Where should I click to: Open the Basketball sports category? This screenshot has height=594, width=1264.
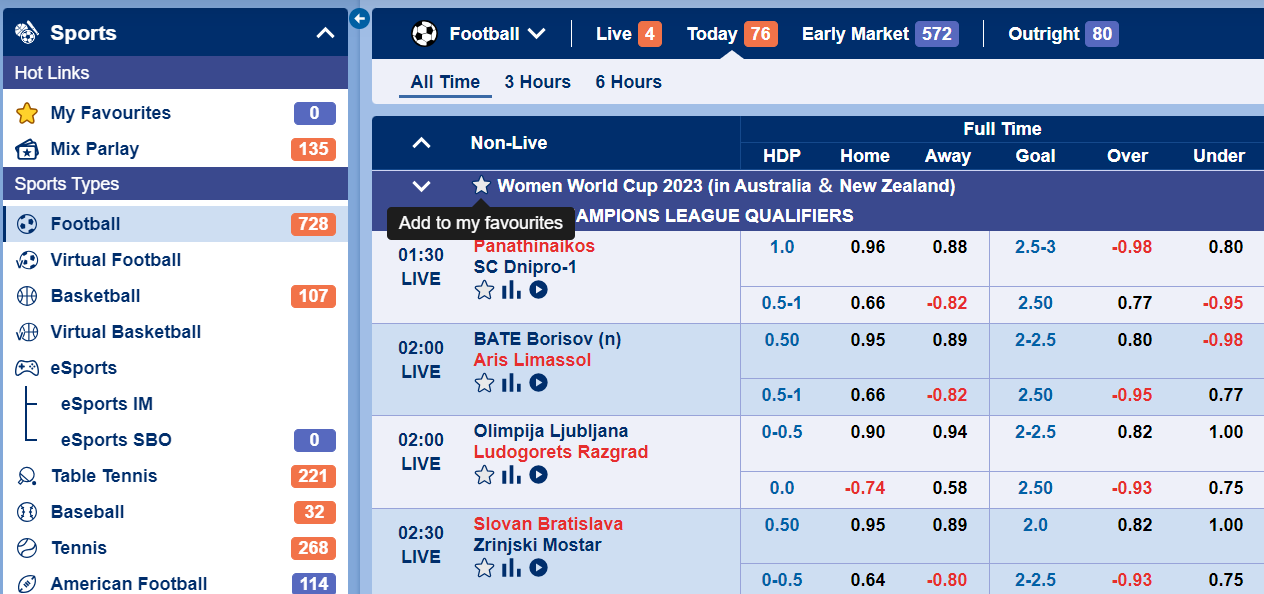coord(95,296)
